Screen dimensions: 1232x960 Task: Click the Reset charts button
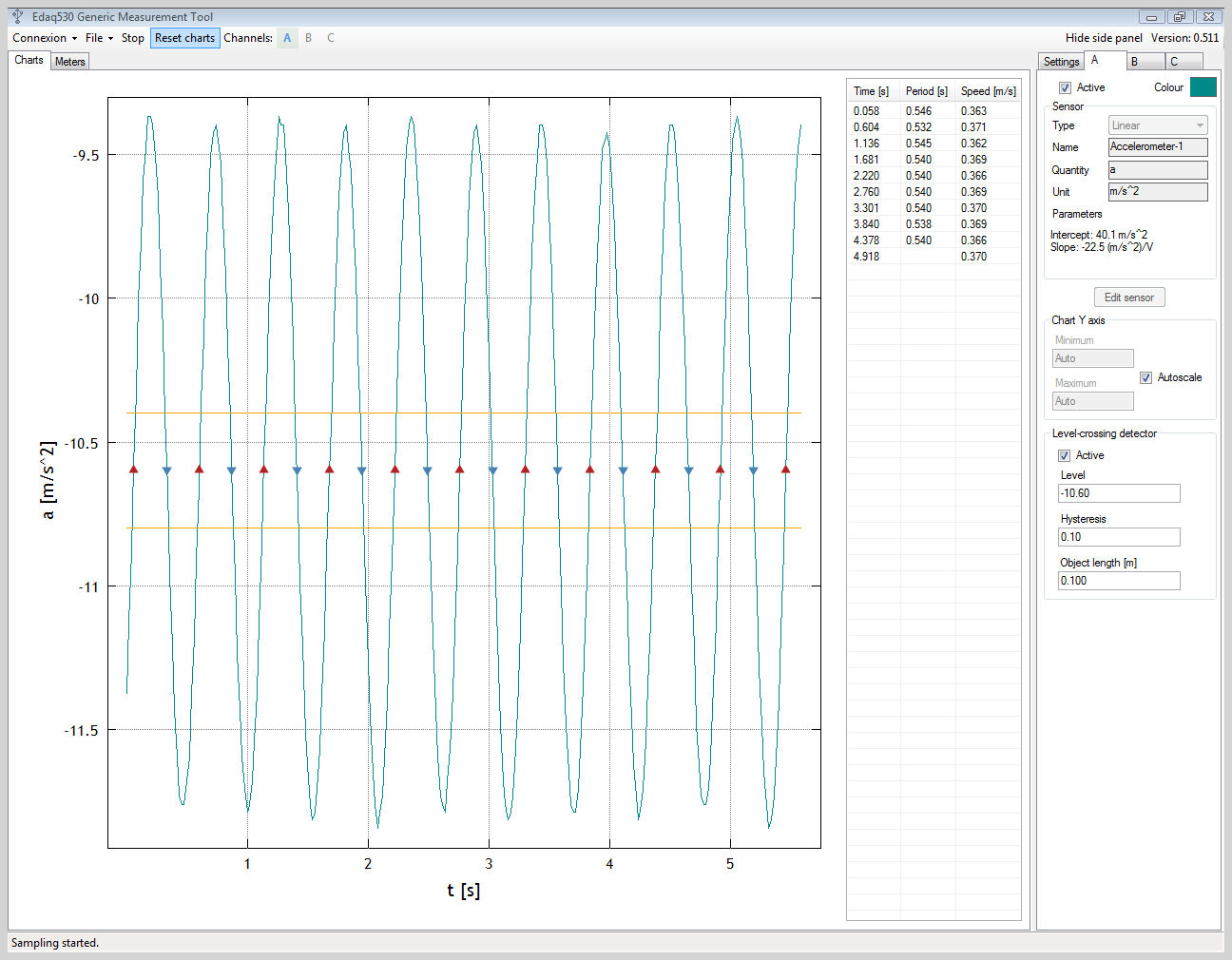click(x=184, y=38)
